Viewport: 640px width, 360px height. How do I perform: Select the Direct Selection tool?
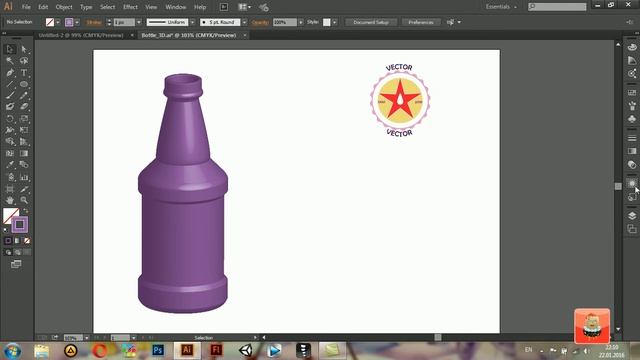(24, 49)
